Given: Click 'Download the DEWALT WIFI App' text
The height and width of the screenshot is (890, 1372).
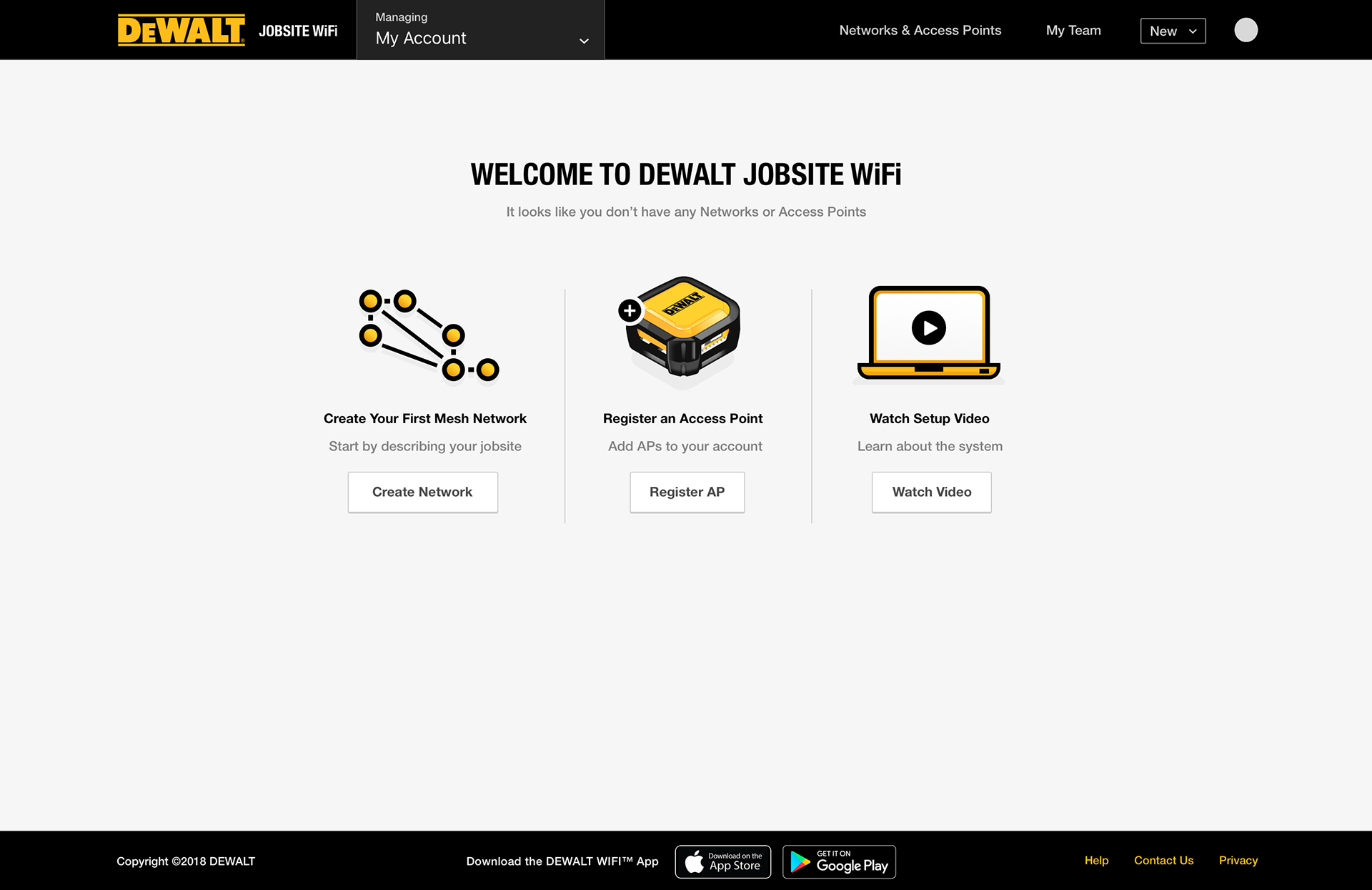Looking at the screenshot, I should click(x=562, y=861).
